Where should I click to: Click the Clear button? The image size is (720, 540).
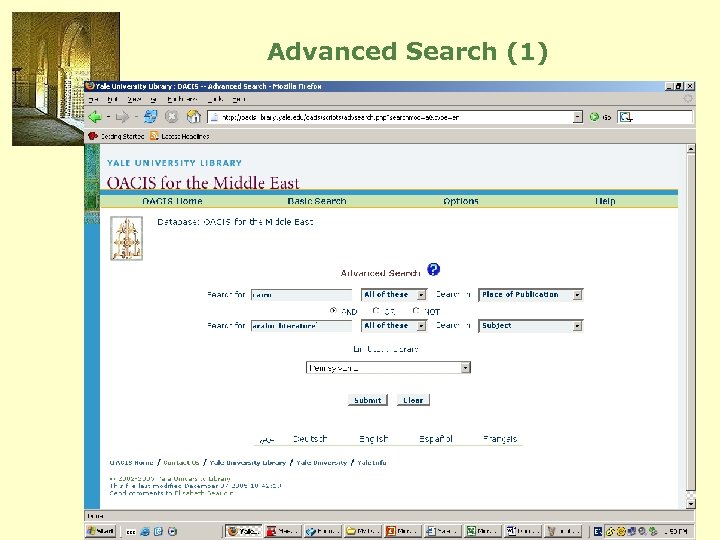413,400
